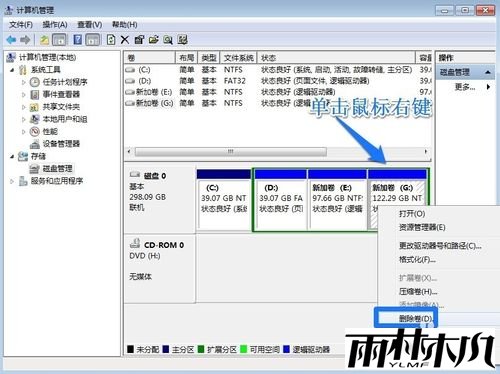Expand the 更多... submenu arrow
The image size is (500, 374).
point(488,87)
